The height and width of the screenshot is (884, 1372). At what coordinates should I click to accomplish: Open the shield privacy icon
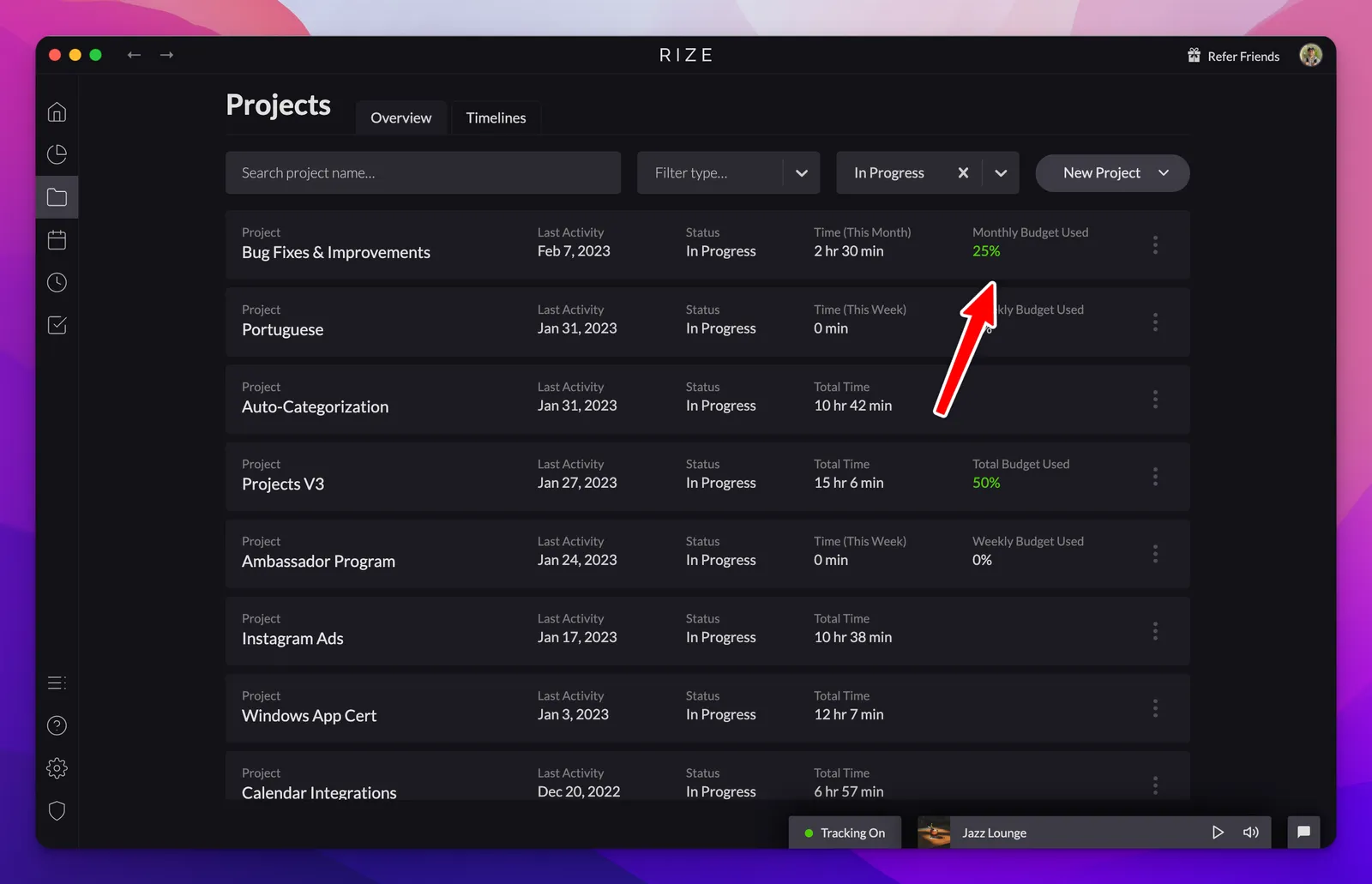pyautogui.click(x=57, y=810)
